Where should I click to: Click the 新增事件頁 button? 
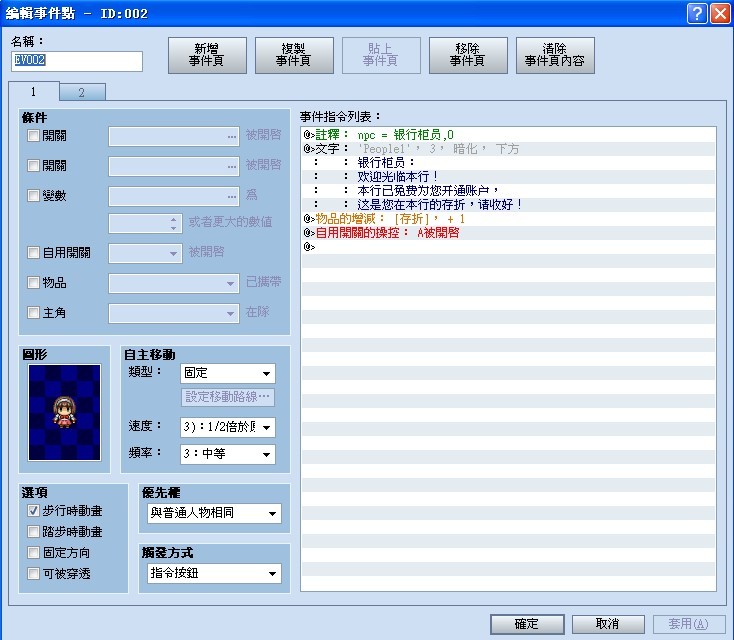[x=207, y=55]
